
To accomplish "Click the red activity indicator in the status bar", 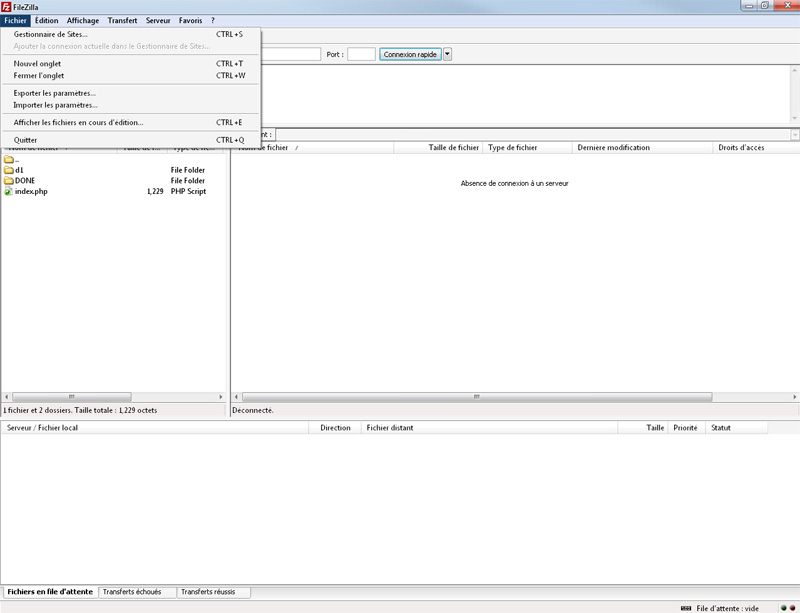I will (x=792, y=608).
